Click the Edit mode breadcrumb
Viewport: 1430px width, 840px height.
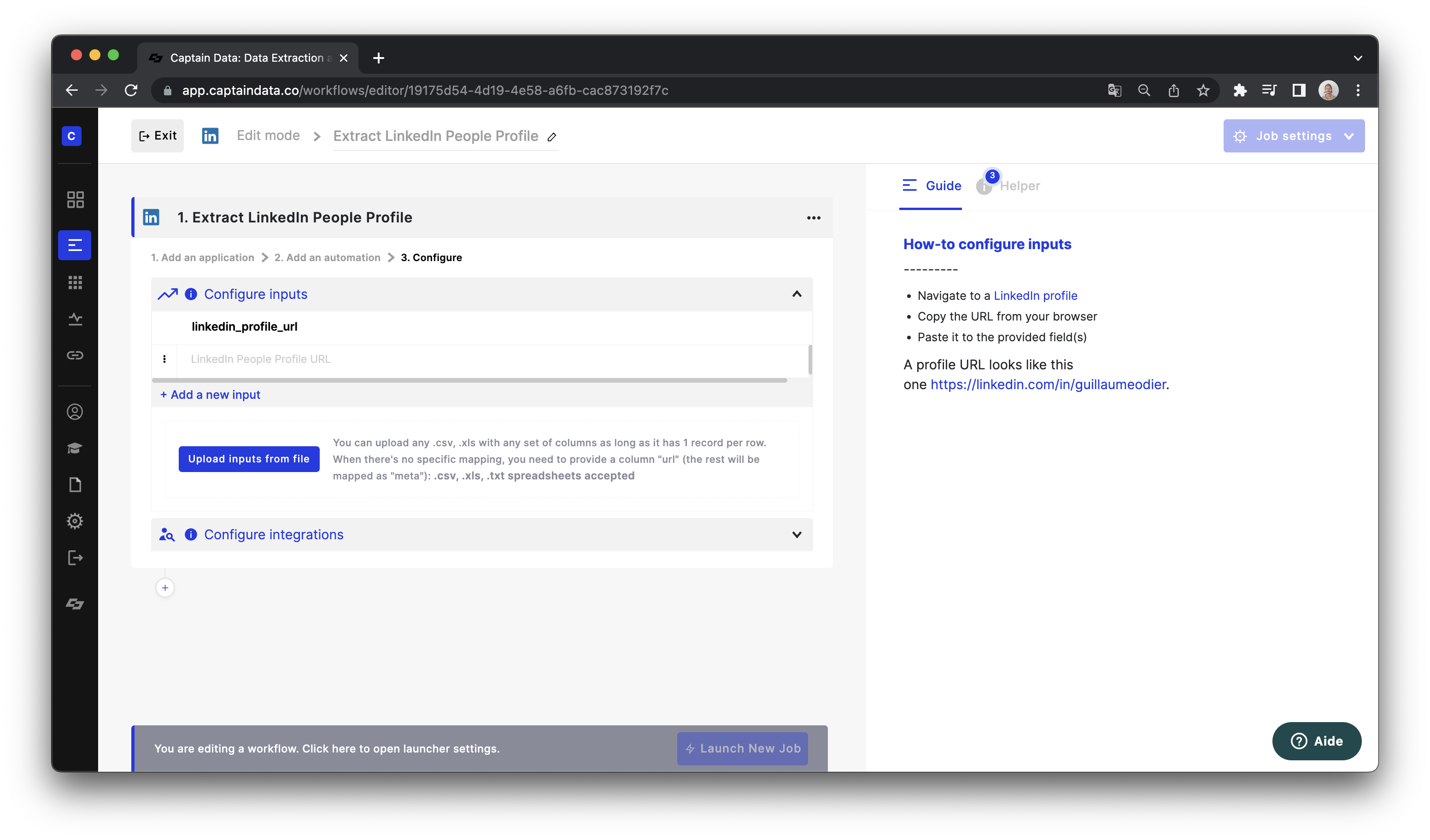[268, 135]
